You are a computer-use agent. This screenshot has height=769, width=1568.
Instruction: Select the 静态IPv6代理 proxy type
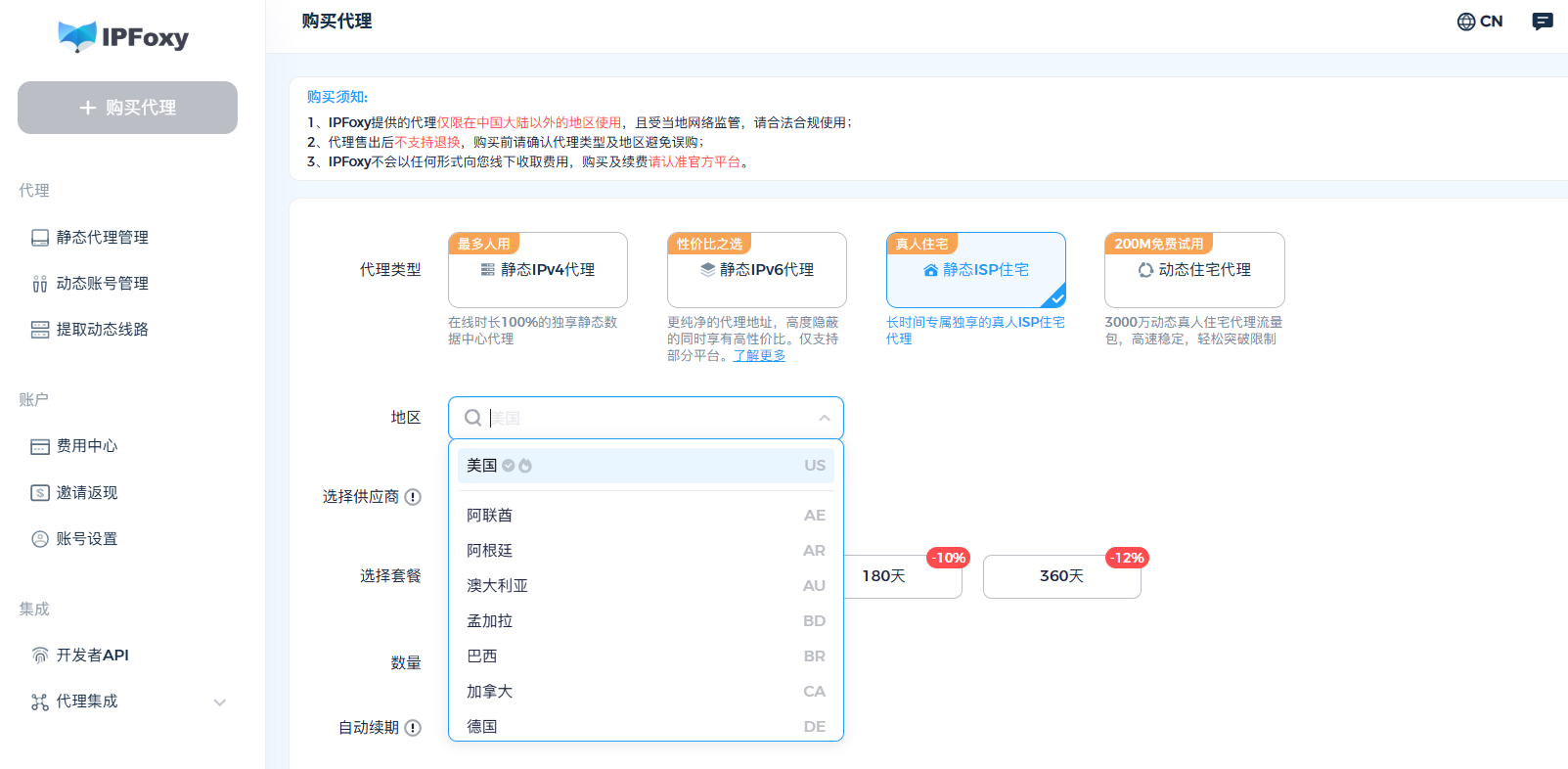point(756,270)
